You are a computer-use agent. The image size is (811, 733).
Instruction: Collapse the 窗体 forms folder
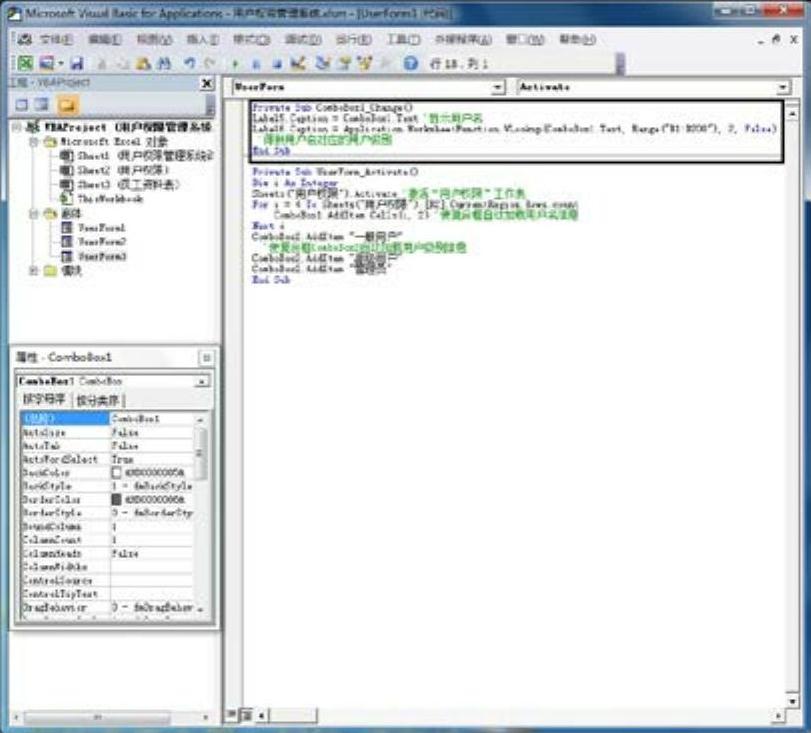pos(34,214)
